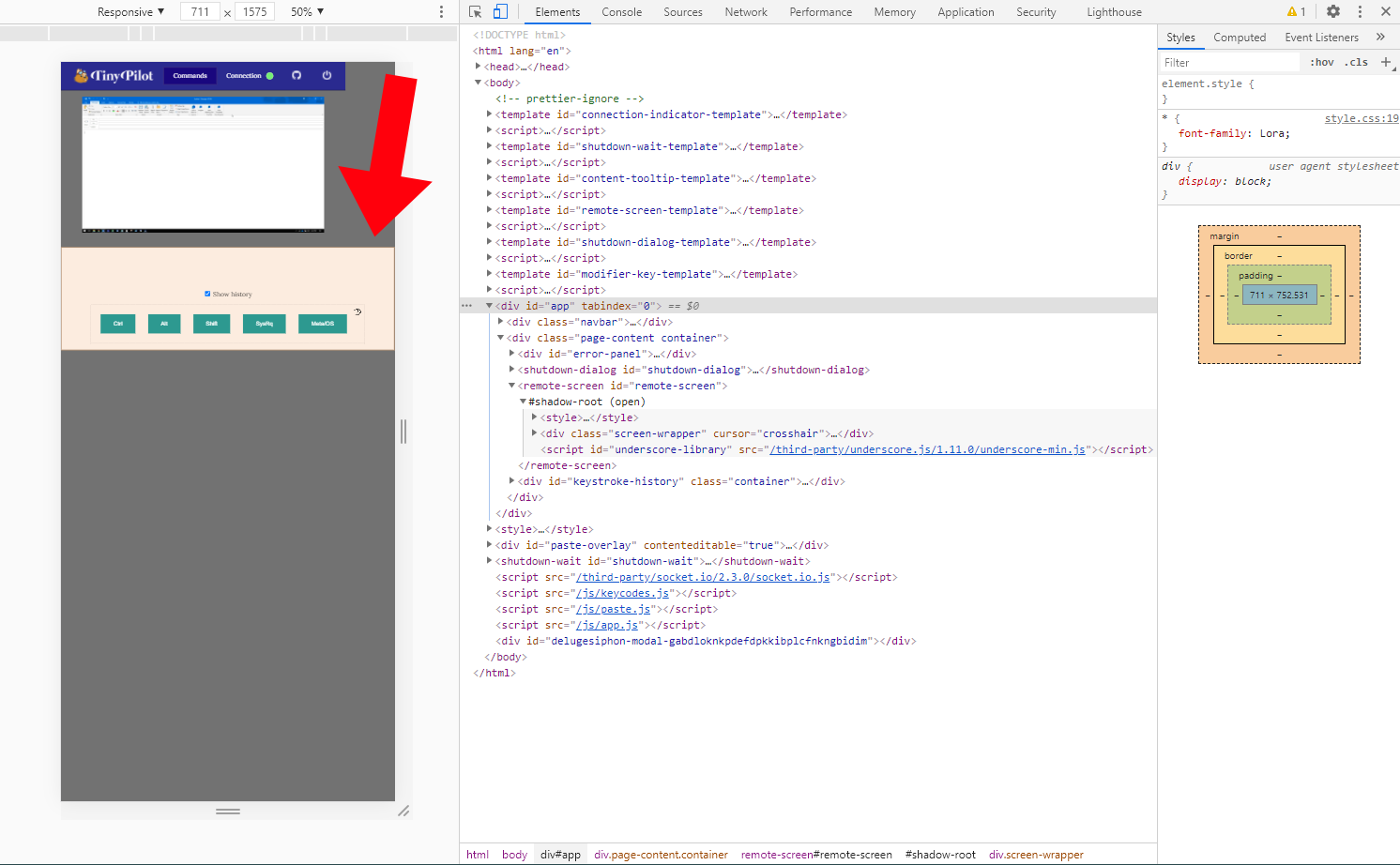This screenshot has width=1400, height=865.
Task: Open the customize DevTools three-dot menu
Action: click(x=1360, y=11)
